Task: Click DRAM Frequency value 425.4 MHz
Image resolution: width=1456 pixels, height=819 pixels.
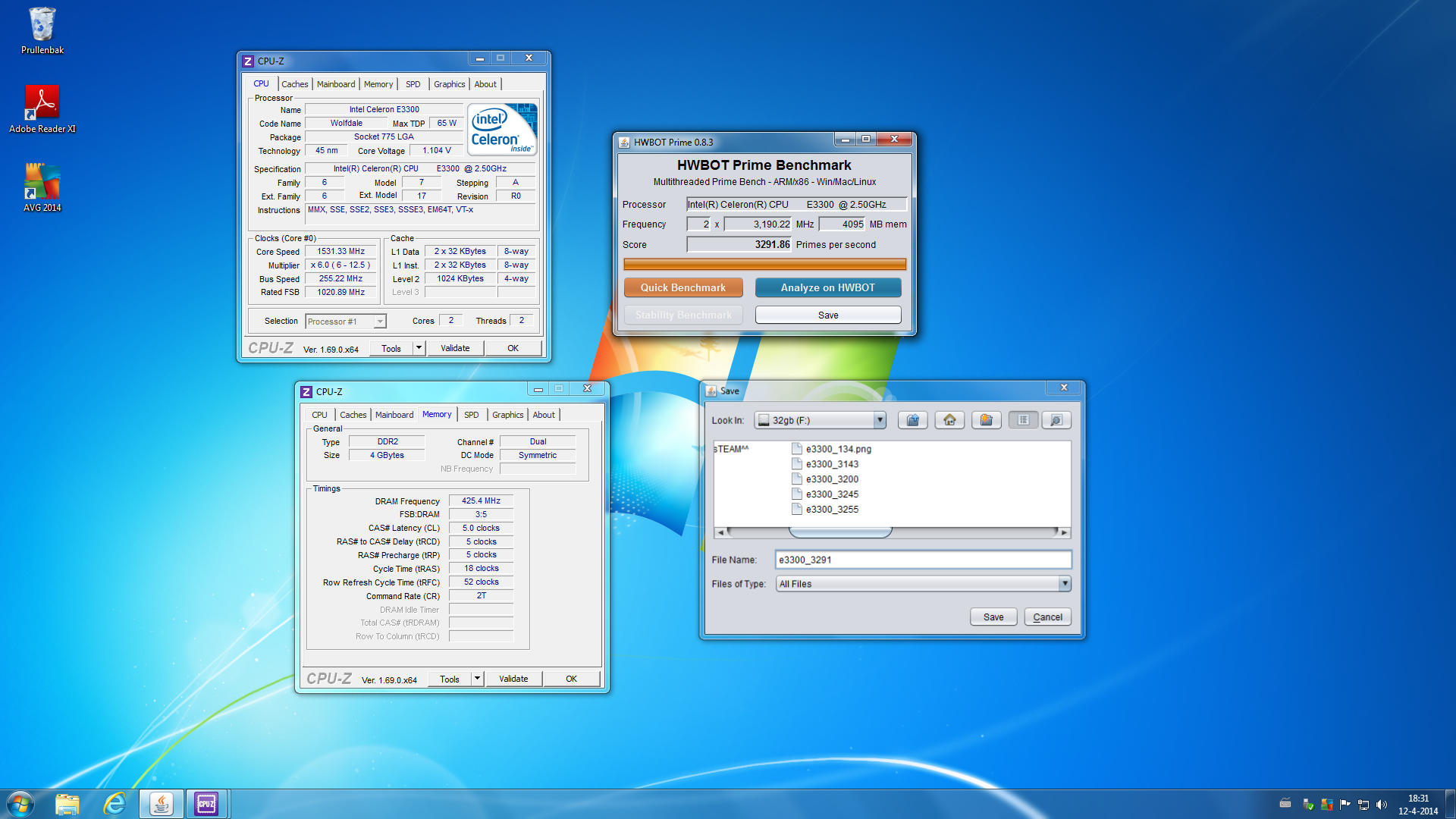Action: [481, 500]
